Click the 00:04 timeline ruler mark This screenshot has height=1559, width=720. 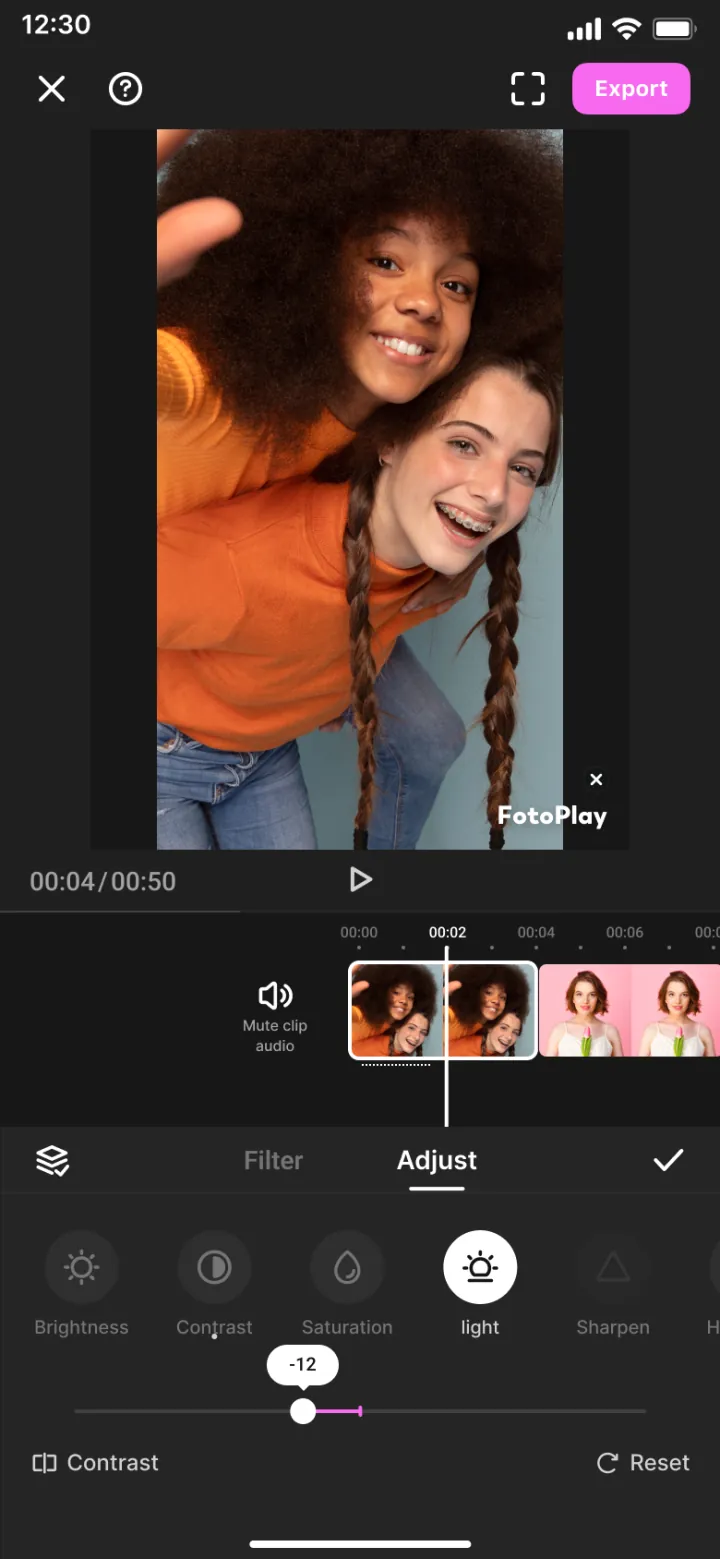tap(536, 932)
